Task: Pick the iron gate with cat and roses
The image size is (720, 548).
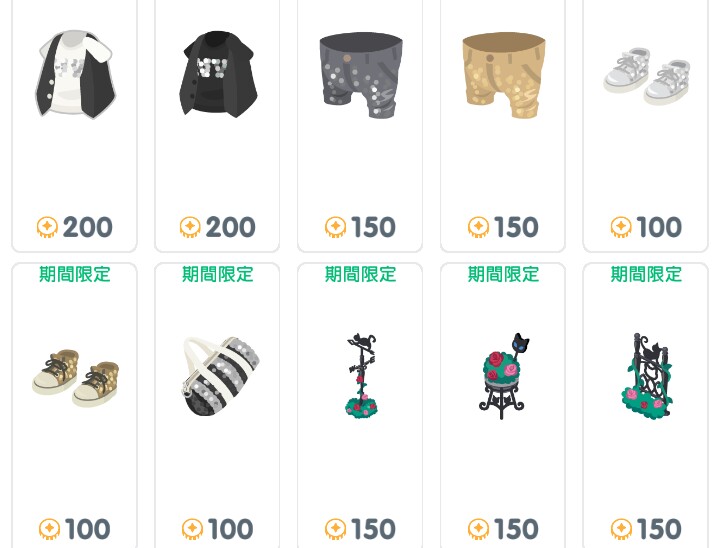Action: click(647, 375)
